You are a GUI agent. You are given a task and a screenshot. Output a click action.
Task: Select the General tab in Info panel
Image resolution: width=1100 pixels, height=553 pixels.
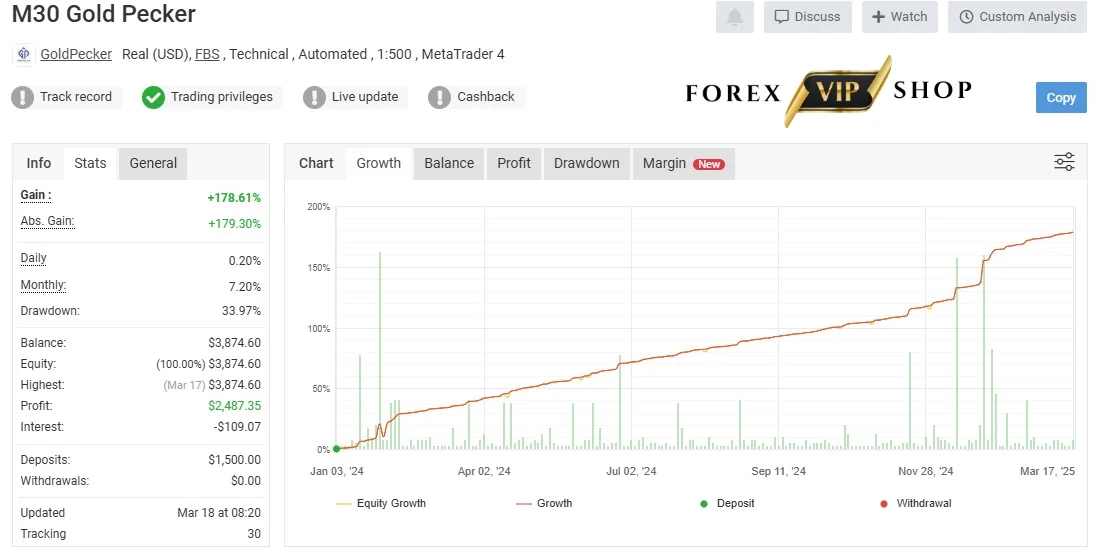coord(153,163)
